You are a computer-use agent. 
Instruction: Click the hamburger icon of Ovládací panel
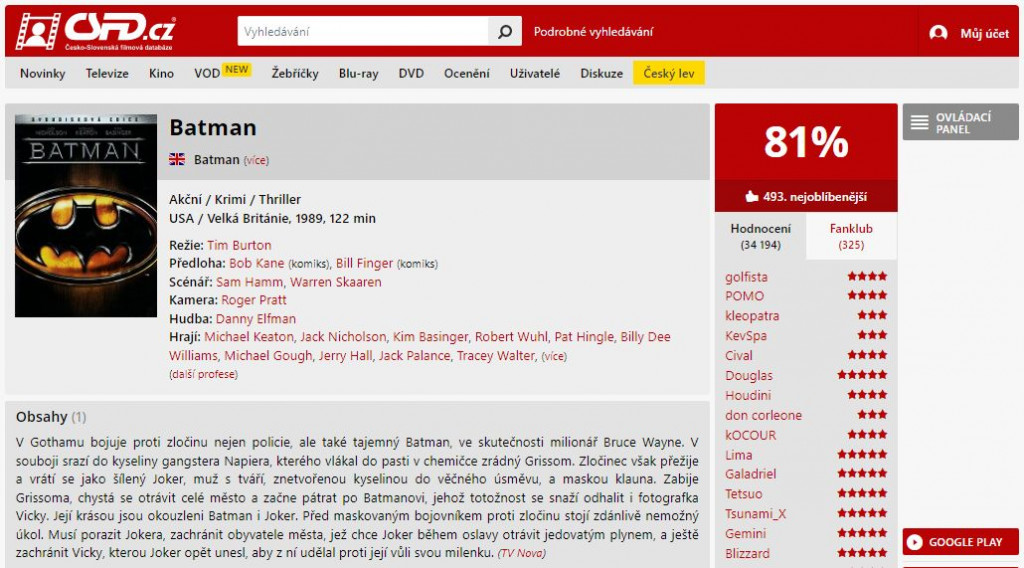tap(920, 122)
